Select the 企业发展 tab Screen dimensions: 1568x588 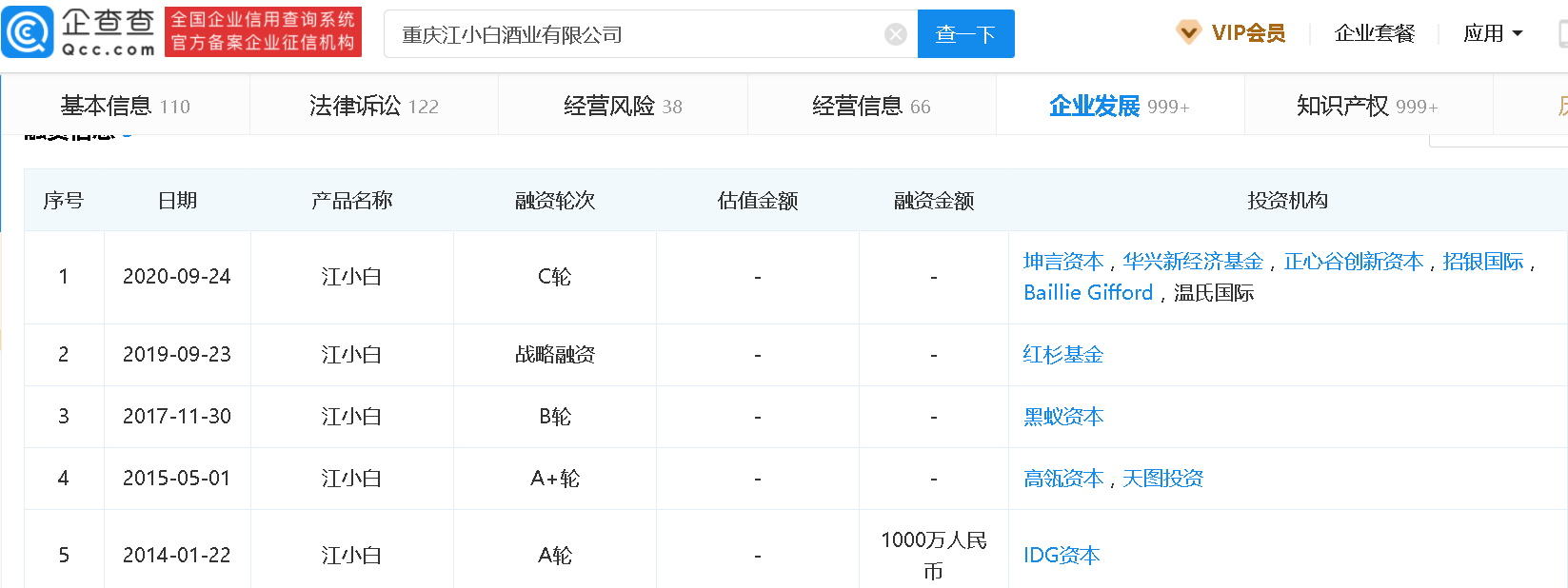[1120, 106]
